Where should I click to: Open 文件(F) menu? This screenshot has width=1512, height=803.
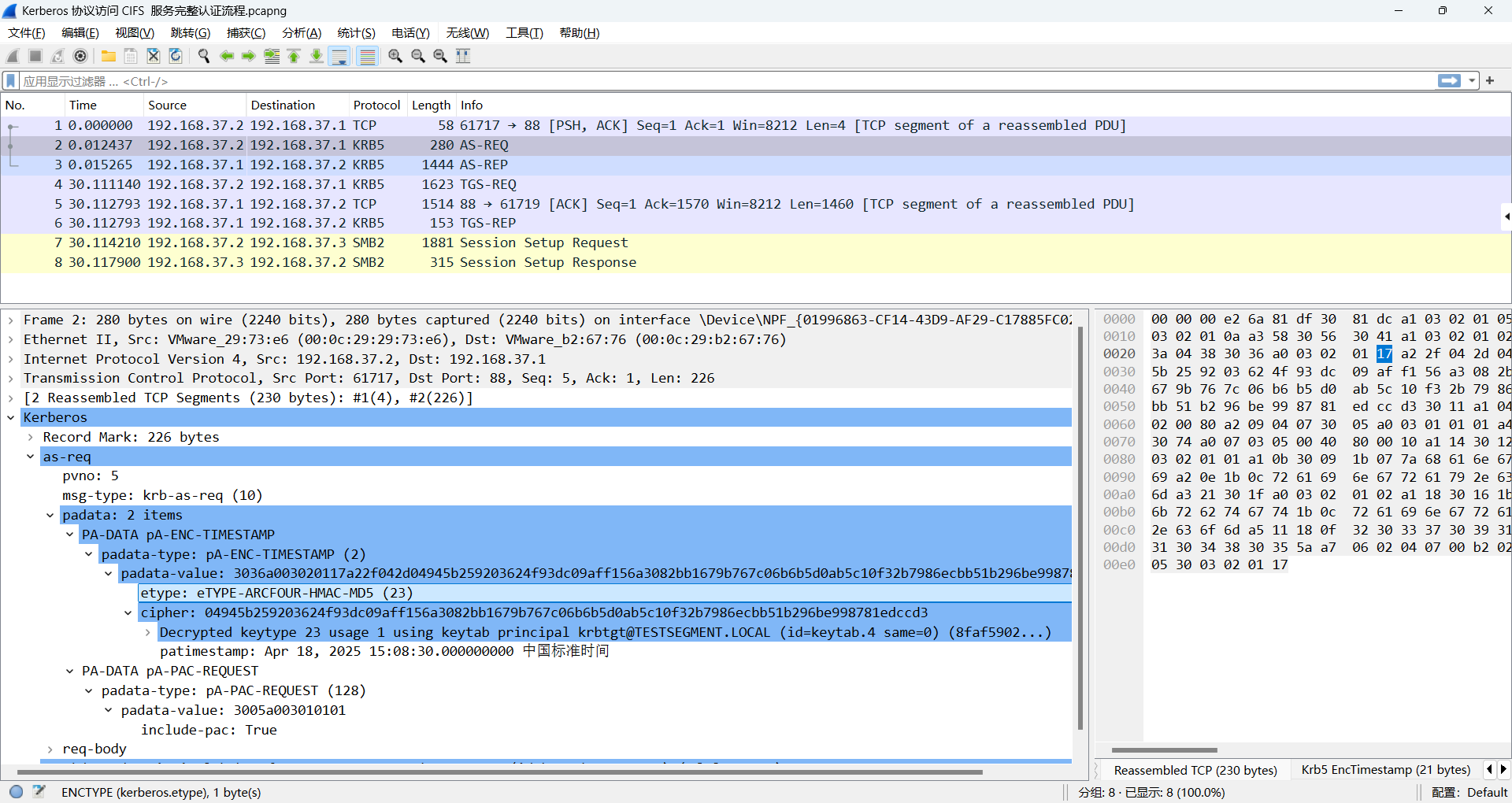[27, 33]
